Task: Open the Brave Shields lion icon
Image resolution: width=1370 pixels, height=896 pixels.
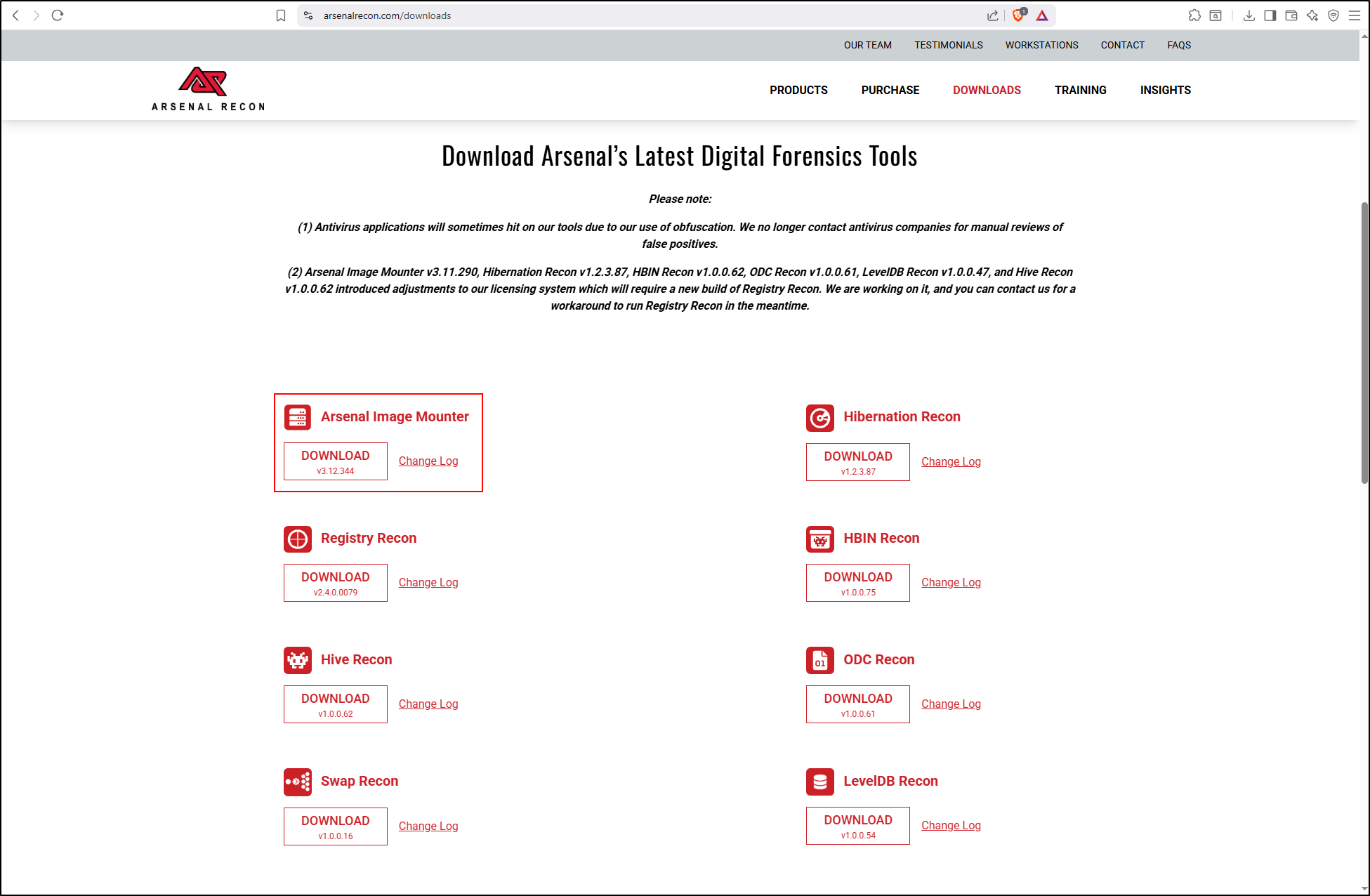Action: point(1019,15)
